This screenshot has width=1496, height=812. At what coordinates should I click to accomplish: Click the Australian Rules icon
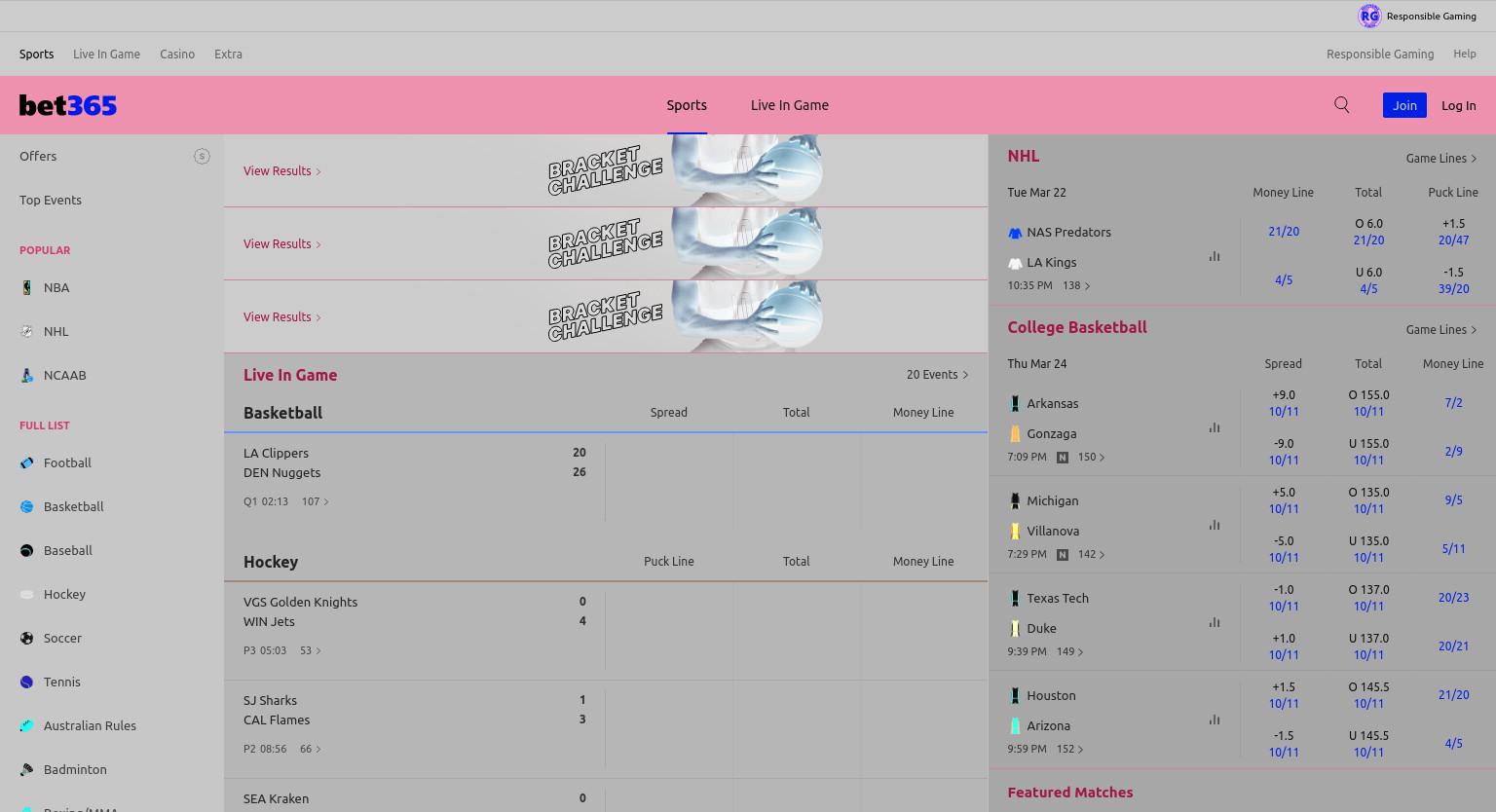[x=27, y=725]
